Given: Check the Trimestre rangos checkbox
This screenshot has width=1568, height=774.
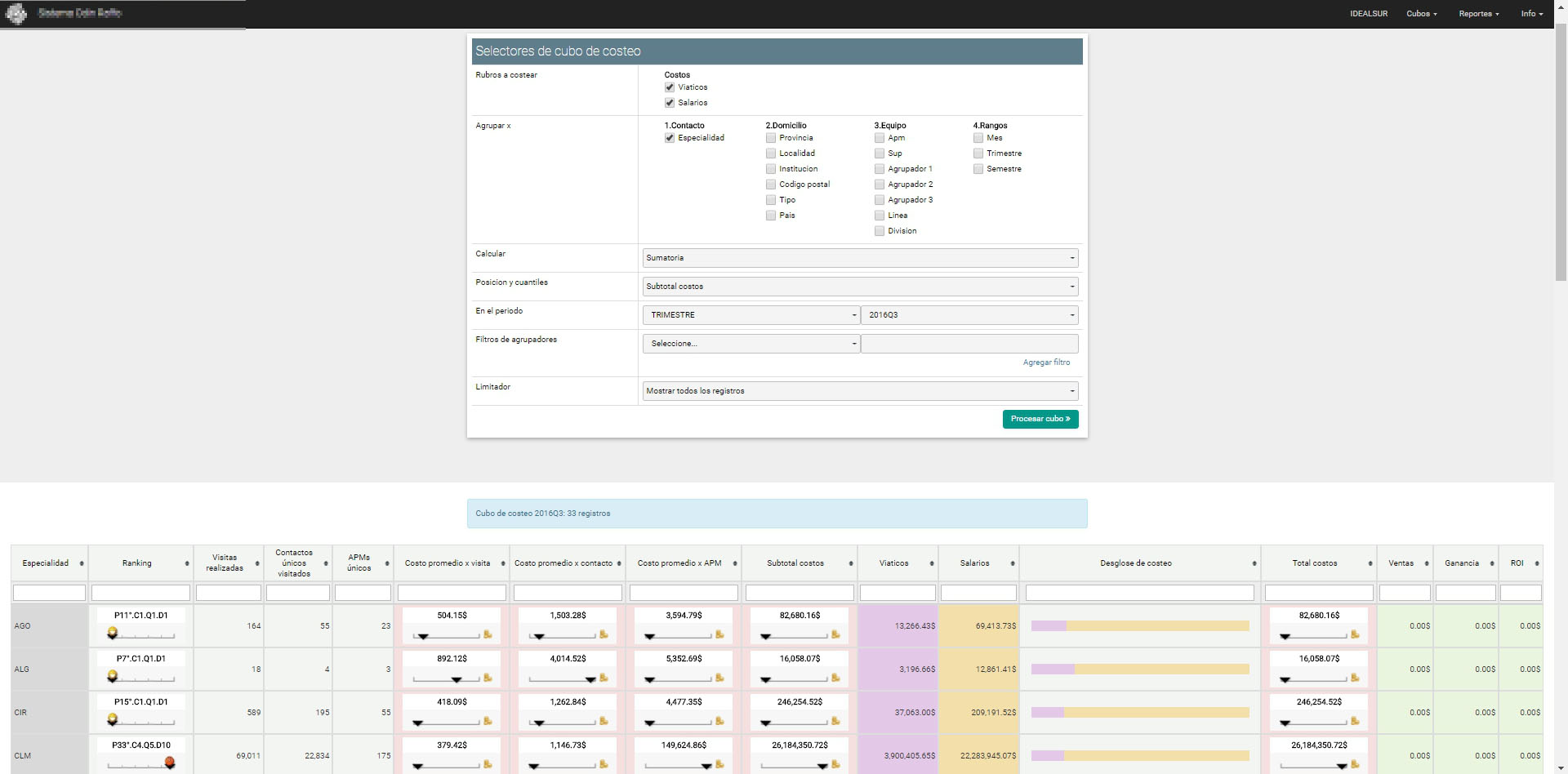Looking at the screenshot, I should click(978, 153).
